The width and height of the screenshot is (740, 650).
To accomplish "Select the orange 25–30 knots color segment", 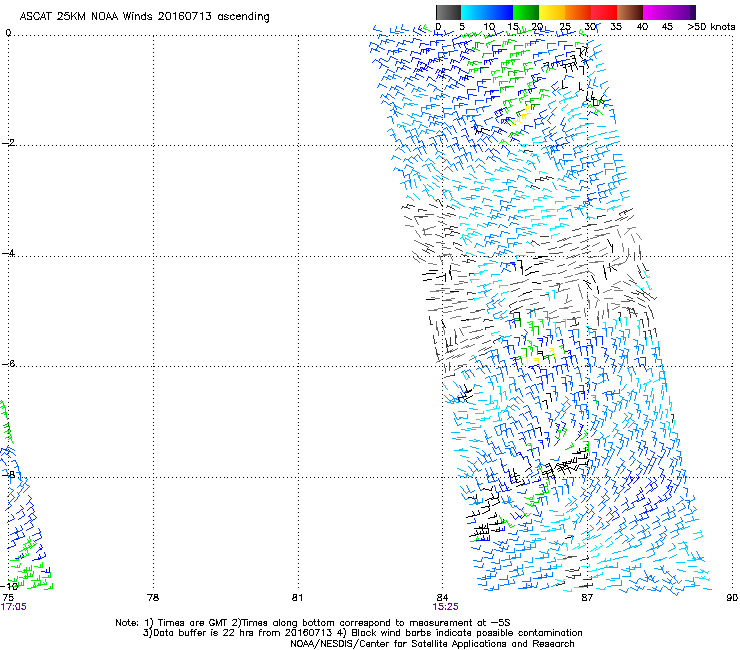I will point(578,12).
